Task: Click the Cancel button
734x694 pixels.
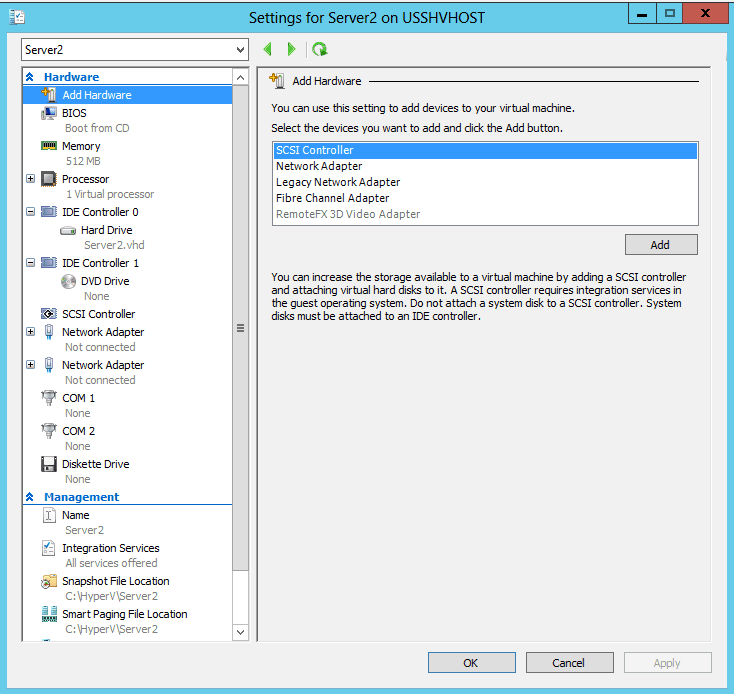Action: tap(569, 663)
